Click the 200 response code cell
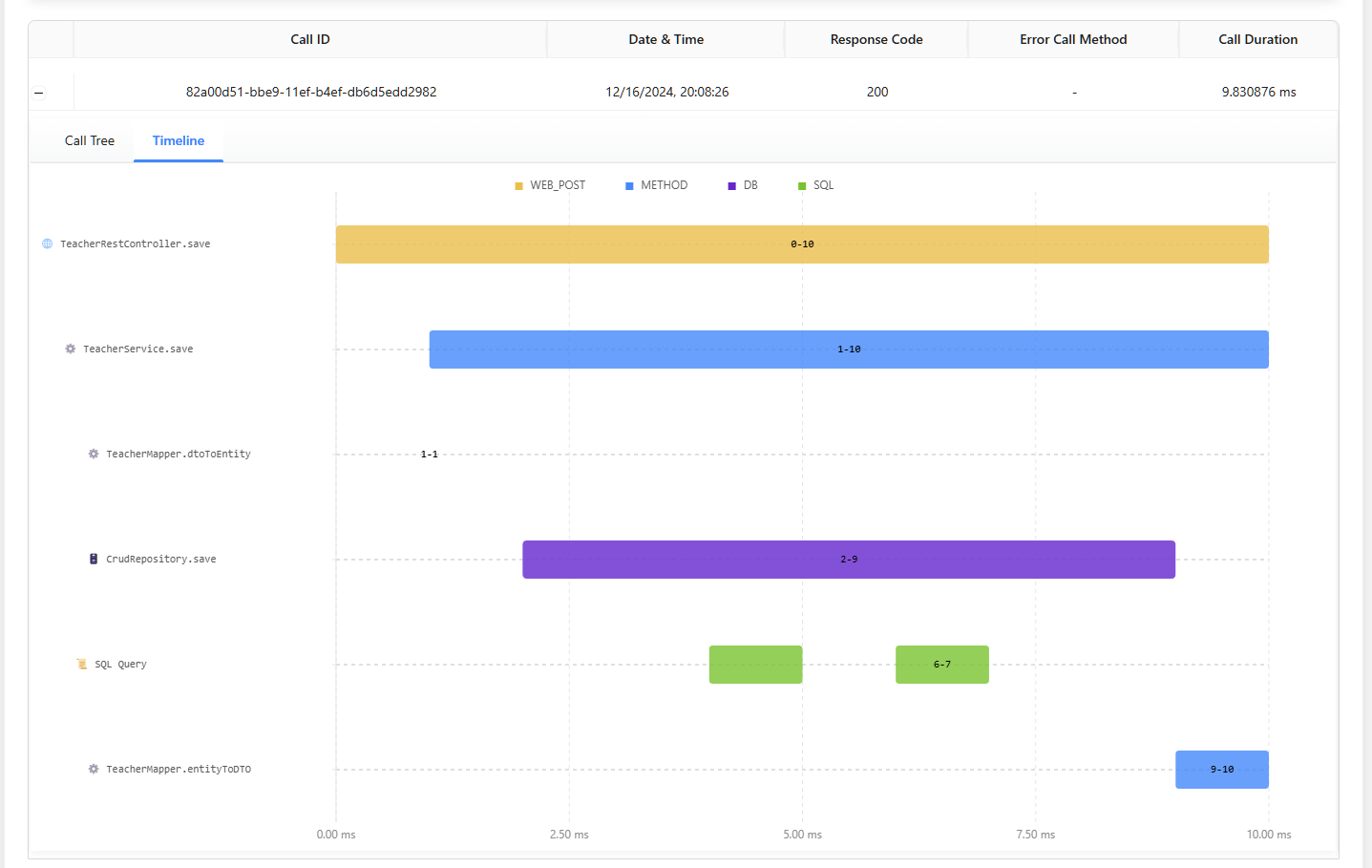The width and height of the screenshot is (1372, 868). 877,92
